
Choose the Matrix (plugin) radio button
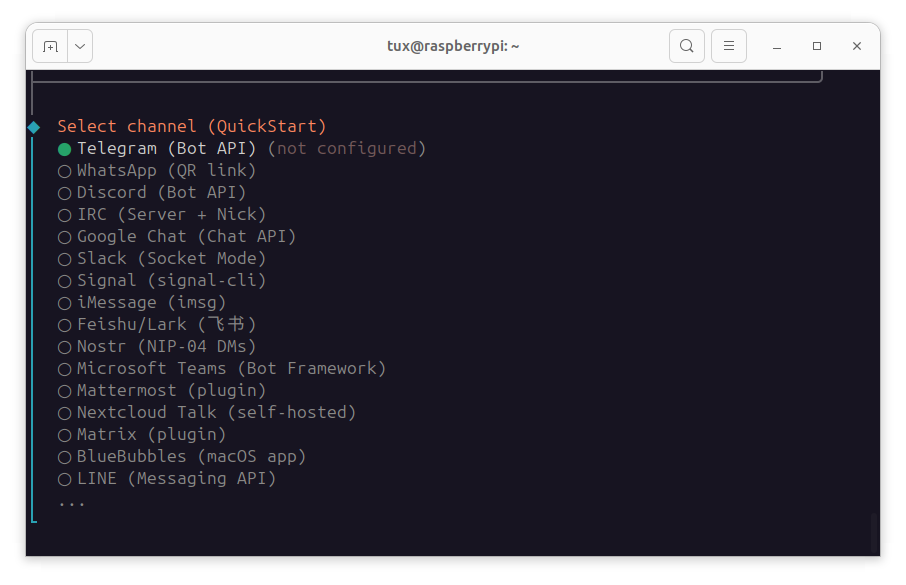[65, 435]
